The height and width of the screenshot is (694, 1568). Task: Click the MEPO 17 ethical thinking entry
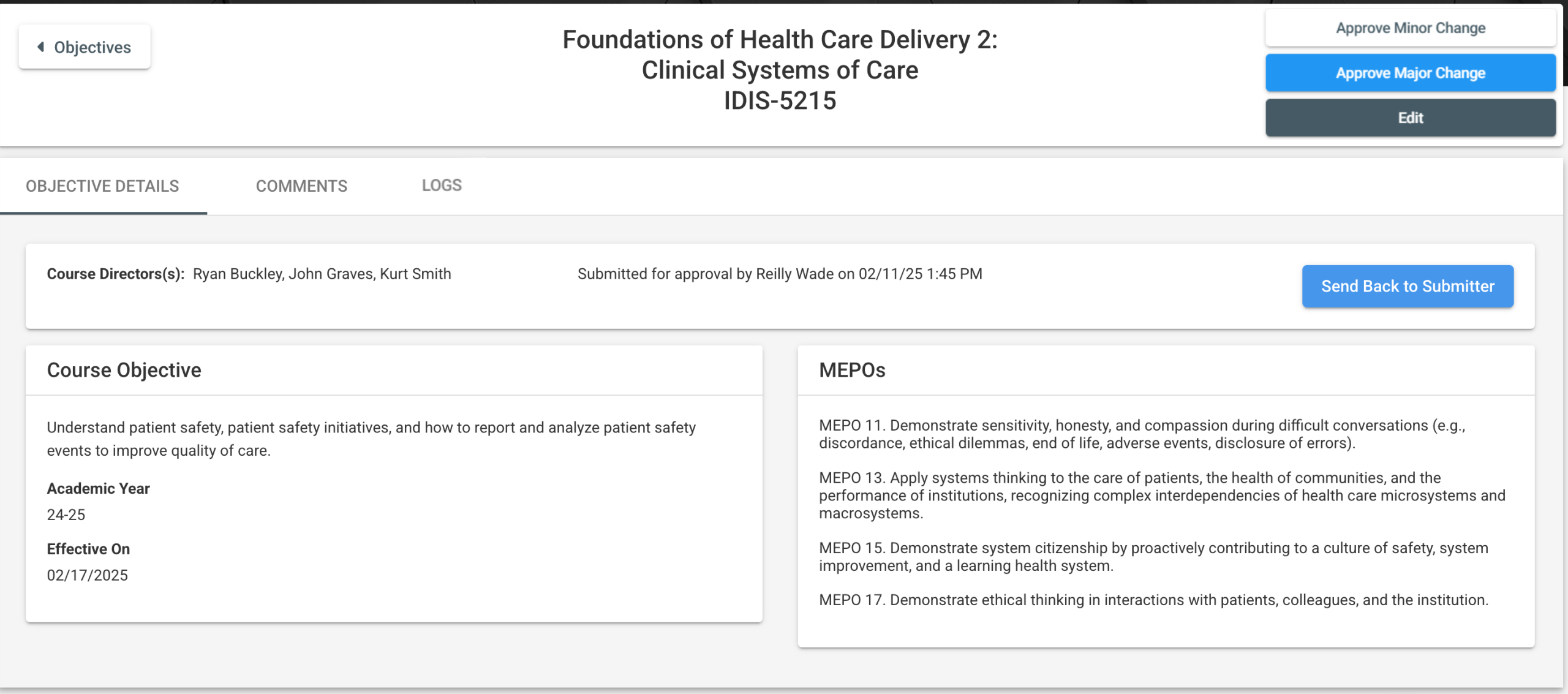tap(1153, 600)
